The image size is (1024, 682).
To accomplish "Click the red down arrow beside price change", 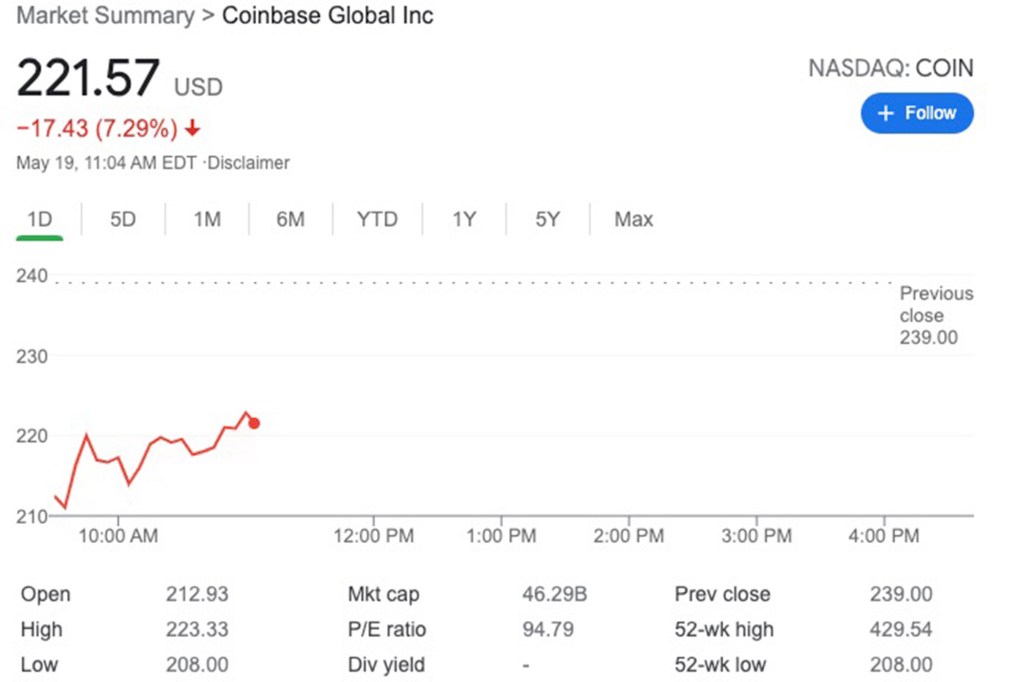I will (x=193, y=129).
